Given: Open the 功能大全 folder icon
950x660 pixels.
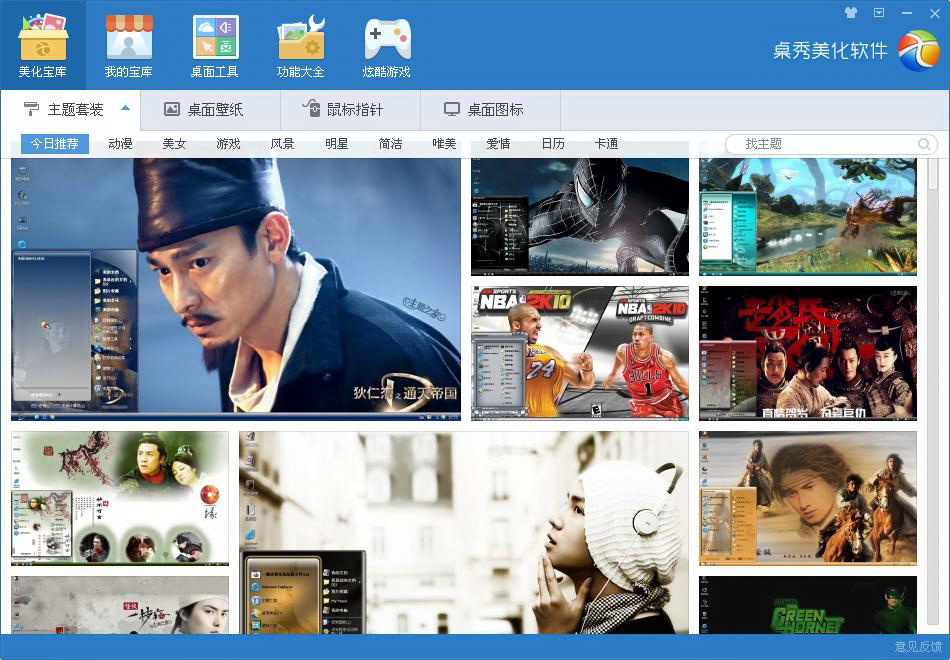Looking at the screenshot, I should tap(301, 45).
